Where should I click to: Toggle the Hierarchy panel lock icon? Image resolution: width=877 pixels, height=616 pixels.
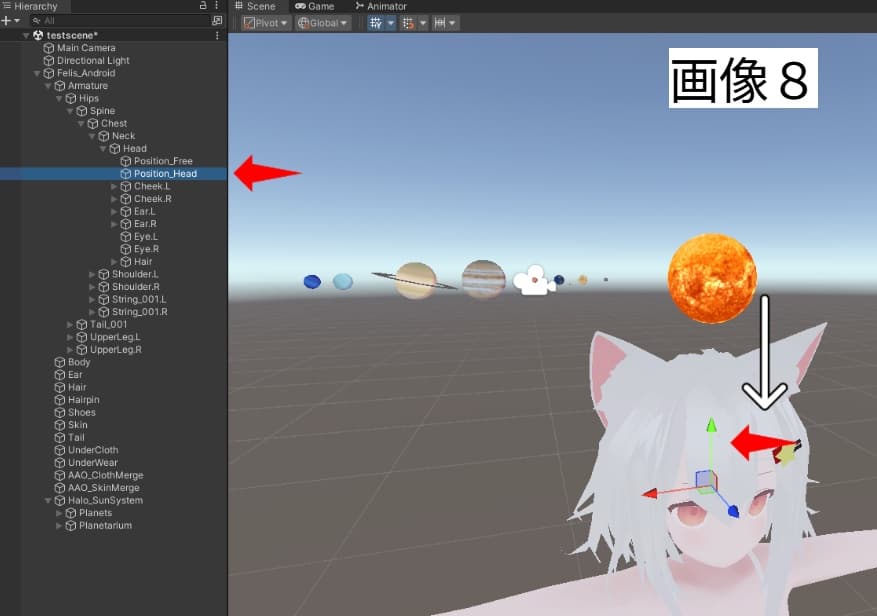pos(203,6)
